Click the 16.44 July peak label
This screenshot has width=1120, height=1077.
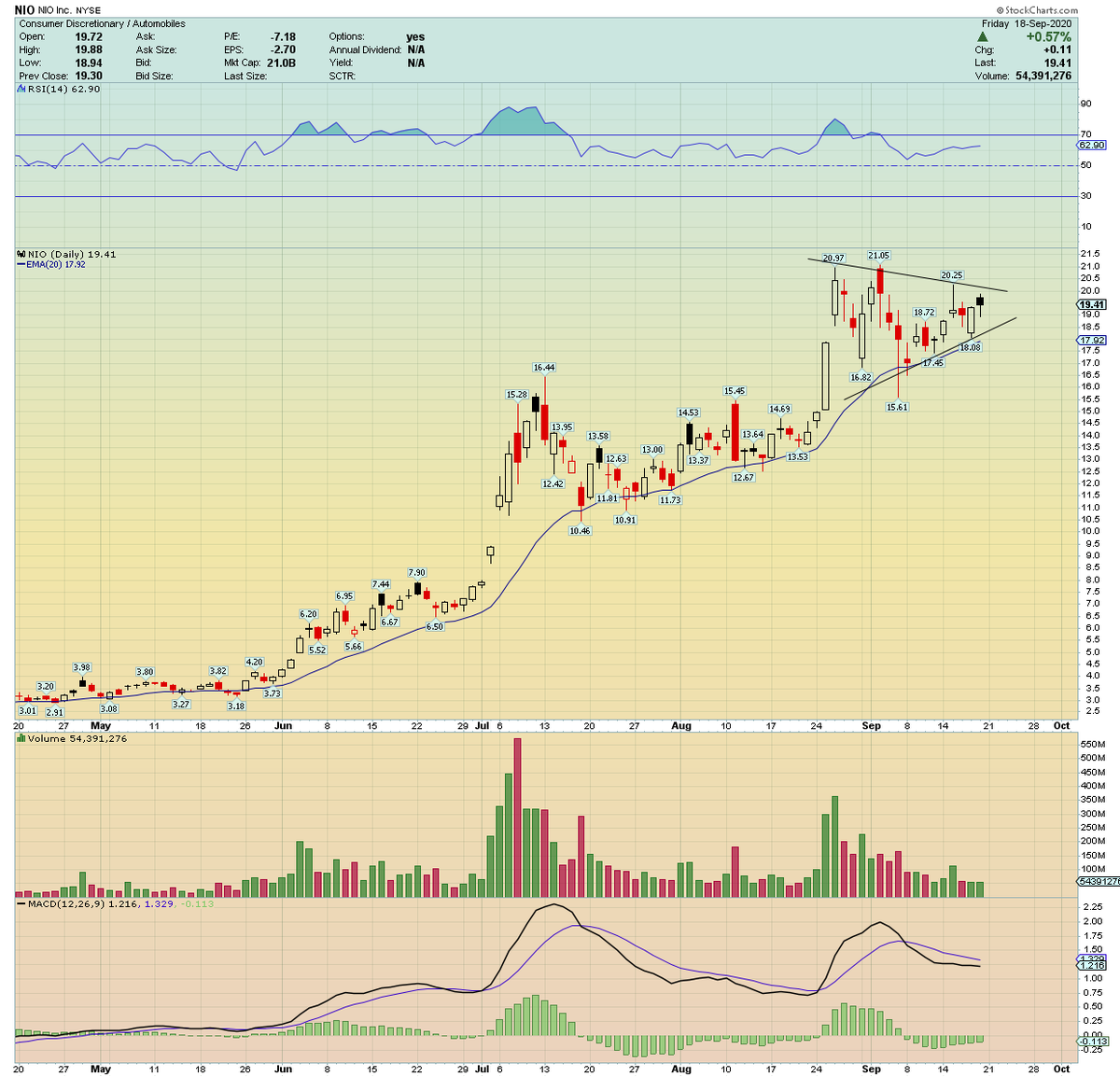(544, 368)
